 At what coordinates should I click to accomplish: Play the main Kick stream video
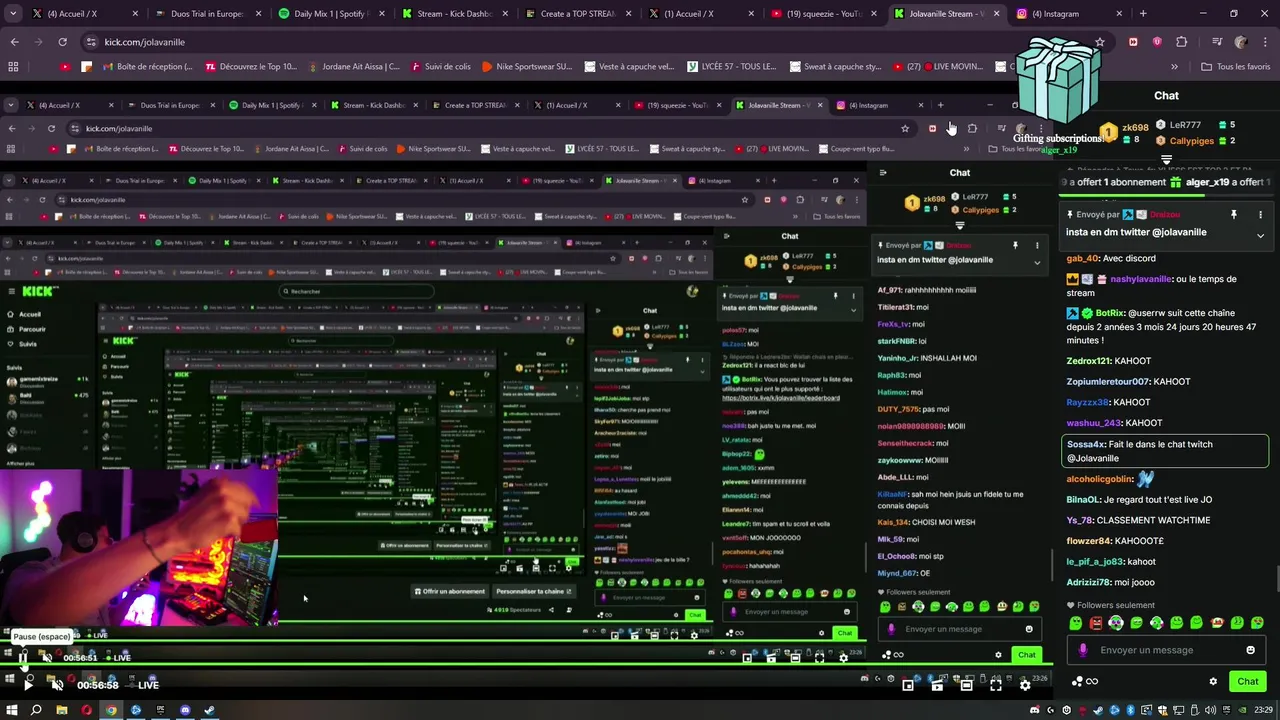click(x=28, y=685)
